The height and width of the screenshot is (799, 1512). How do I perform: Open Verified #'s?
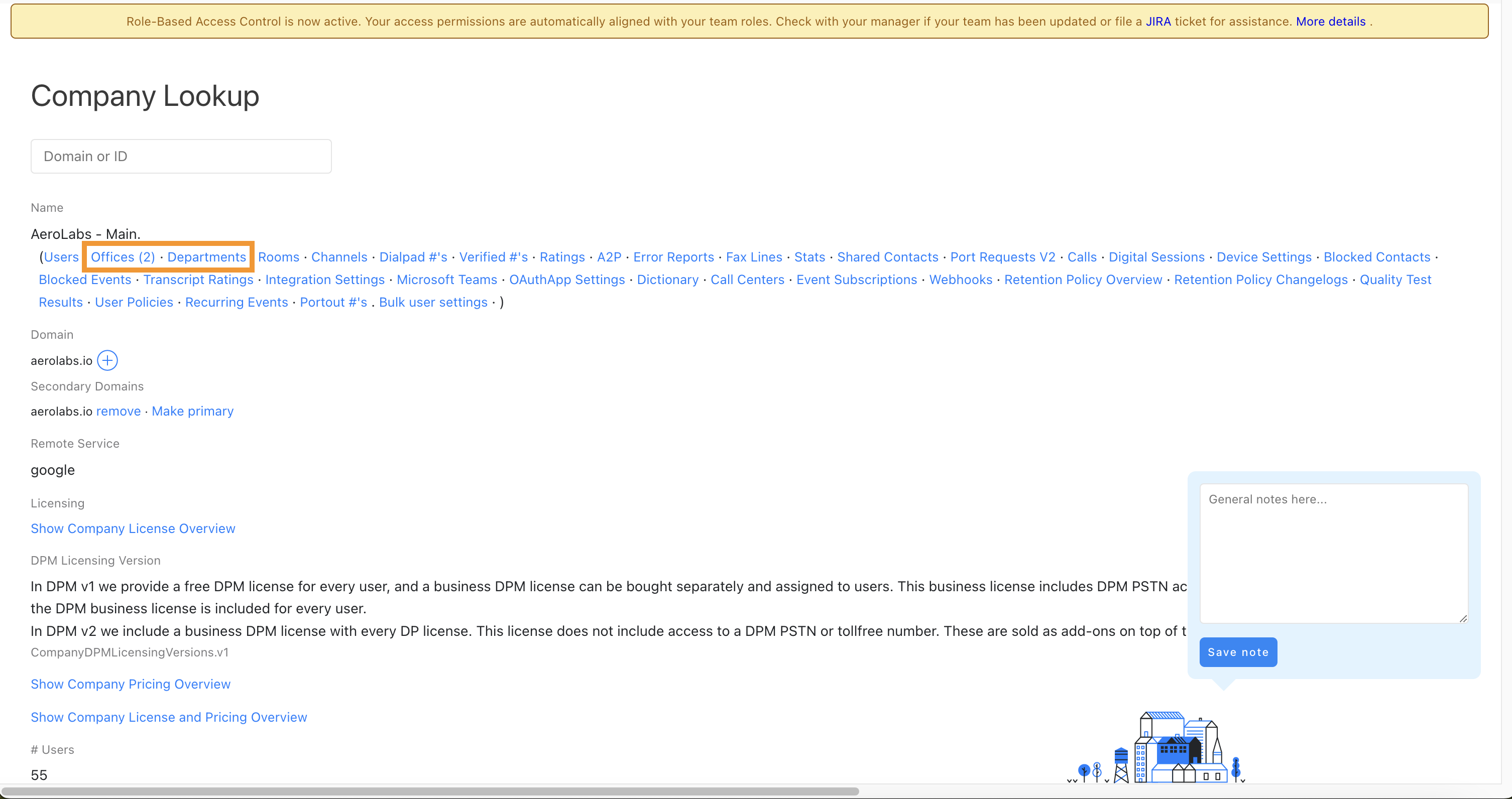pyautogui.click(x=494, y=257)
